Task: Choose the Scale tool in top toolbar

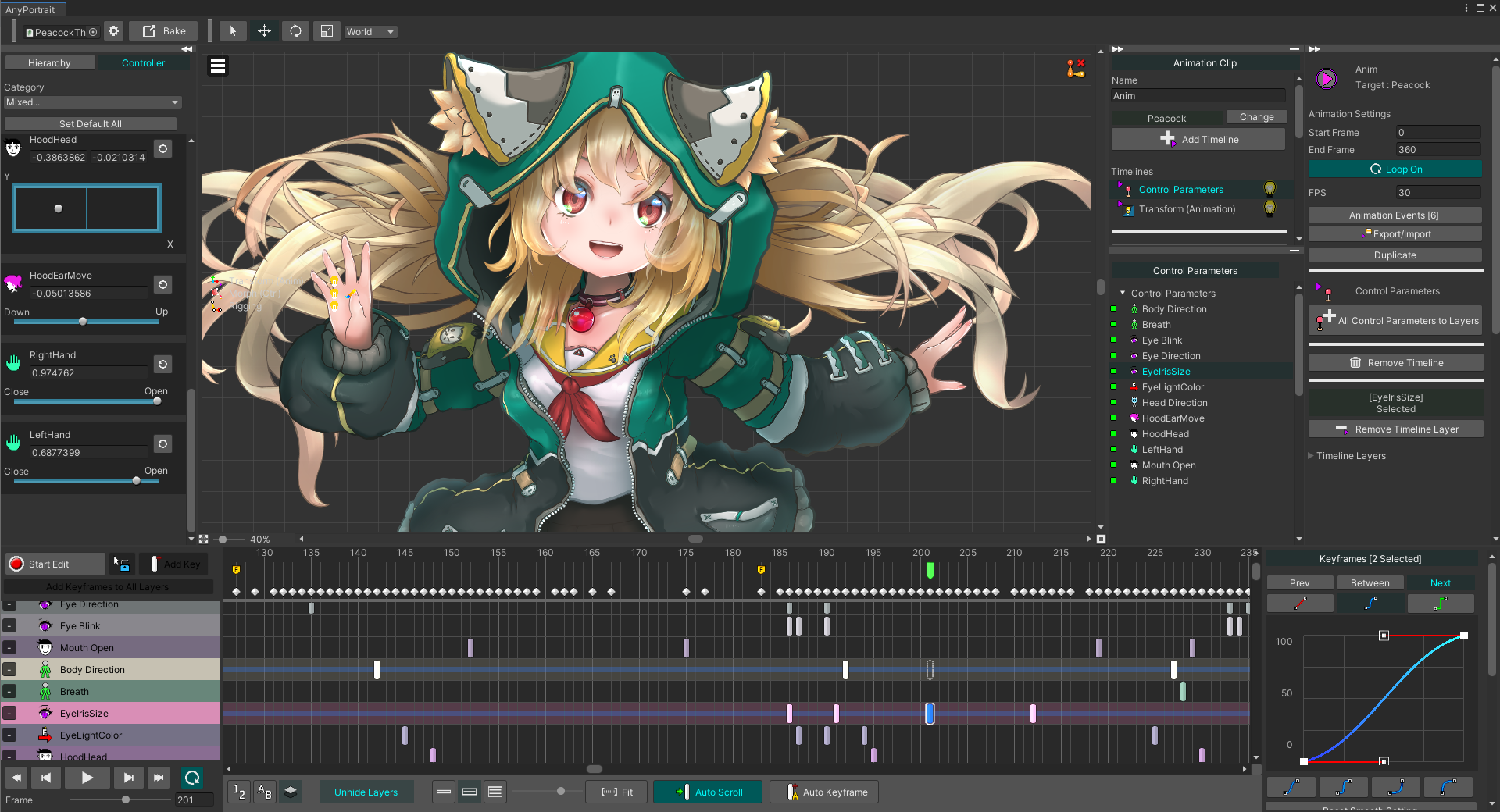Action: [x=327, y=31]
